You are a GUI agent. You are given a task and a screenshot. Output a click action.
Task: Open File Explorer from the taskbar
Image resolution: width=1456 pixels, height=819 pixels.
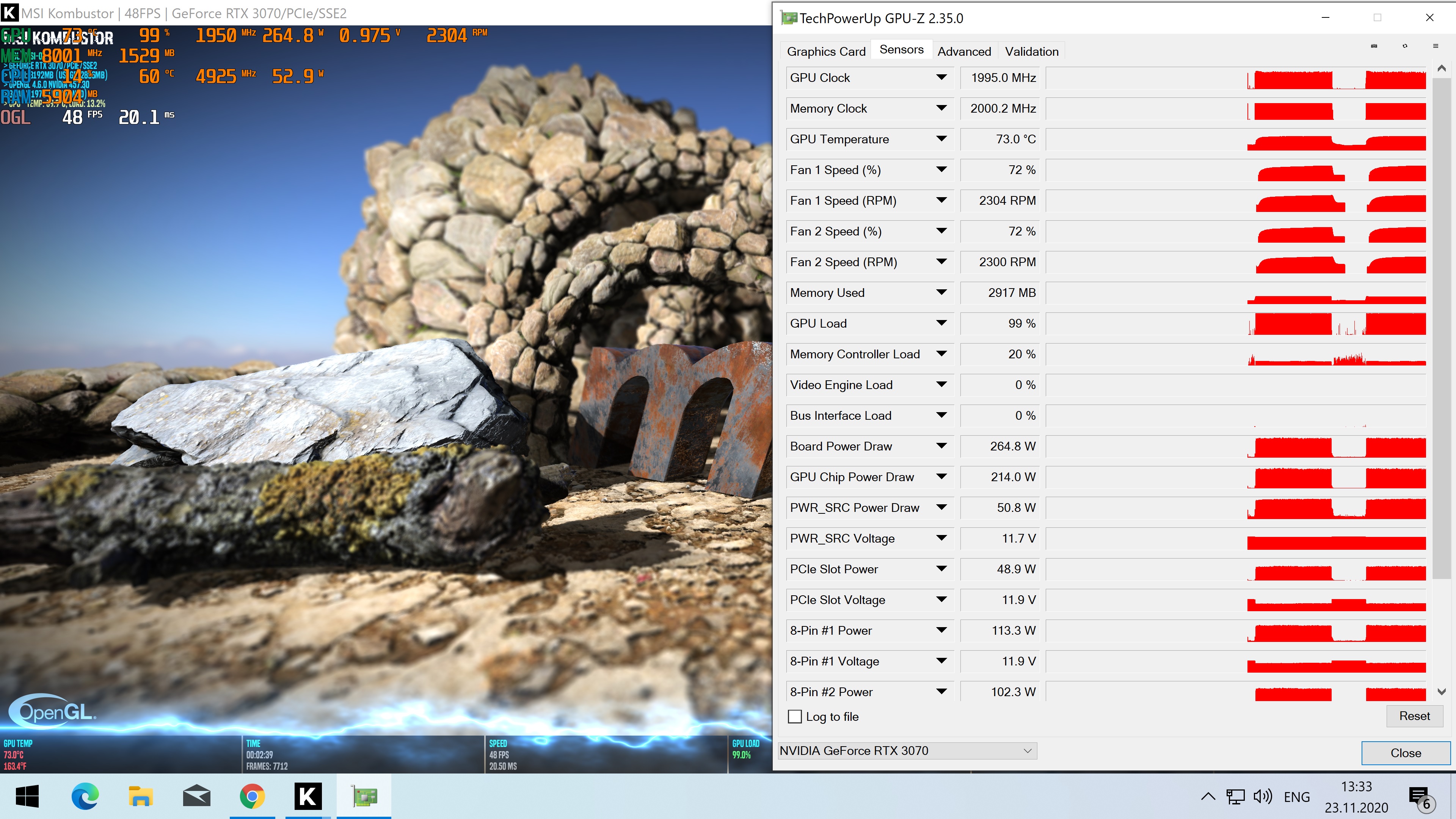(140, 796)
